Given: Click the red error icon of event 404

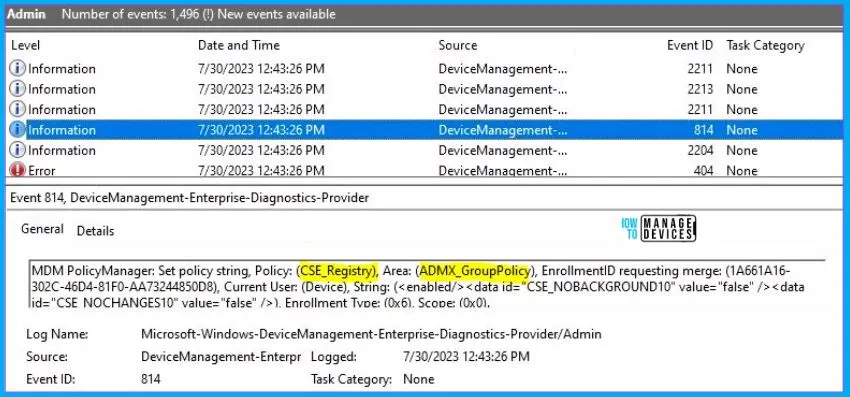Looking at the screenshot, I should (17, 170).
